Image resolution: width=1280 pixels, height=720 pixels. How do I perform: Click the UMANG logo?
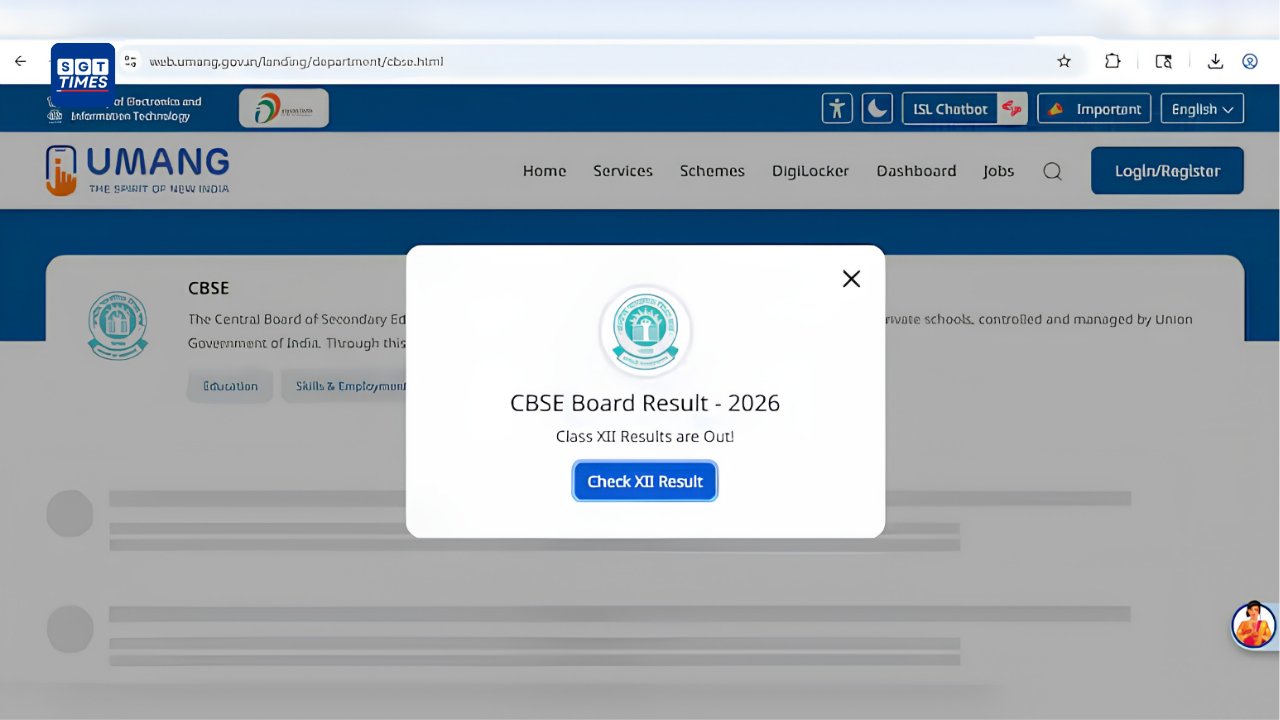[138, 170]
